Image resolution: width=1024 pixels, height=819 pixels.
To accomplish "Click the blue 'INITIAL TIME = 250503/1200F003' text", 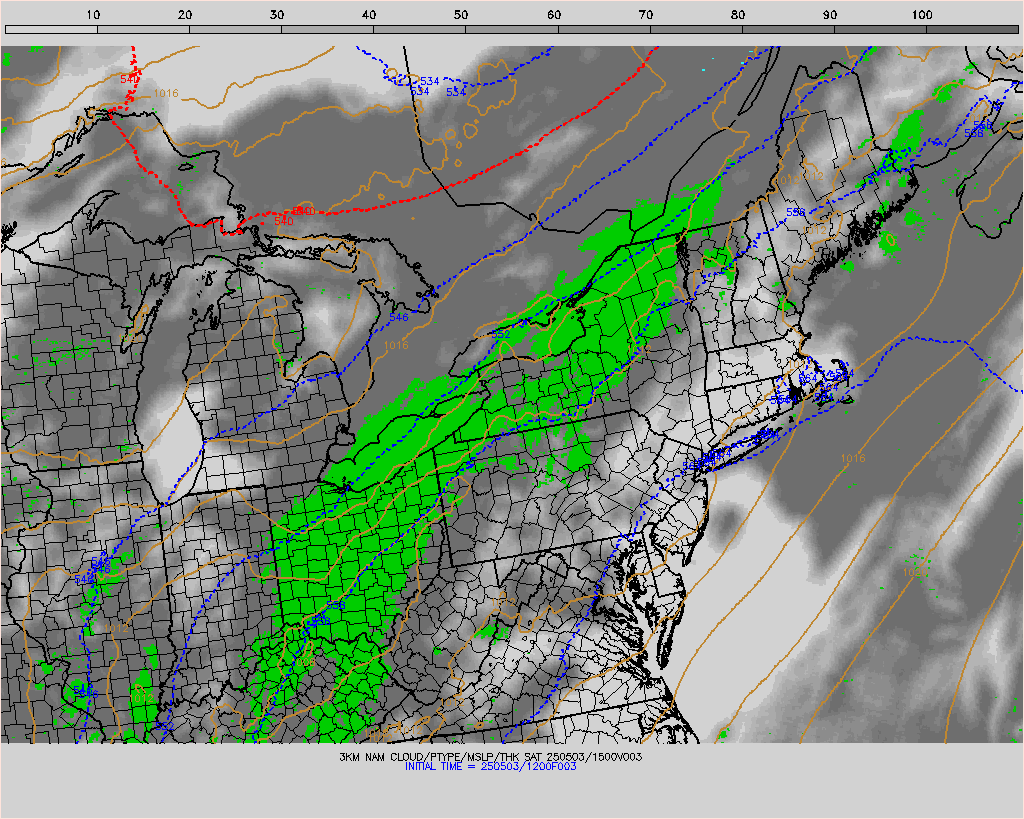I will pos(490,767).
